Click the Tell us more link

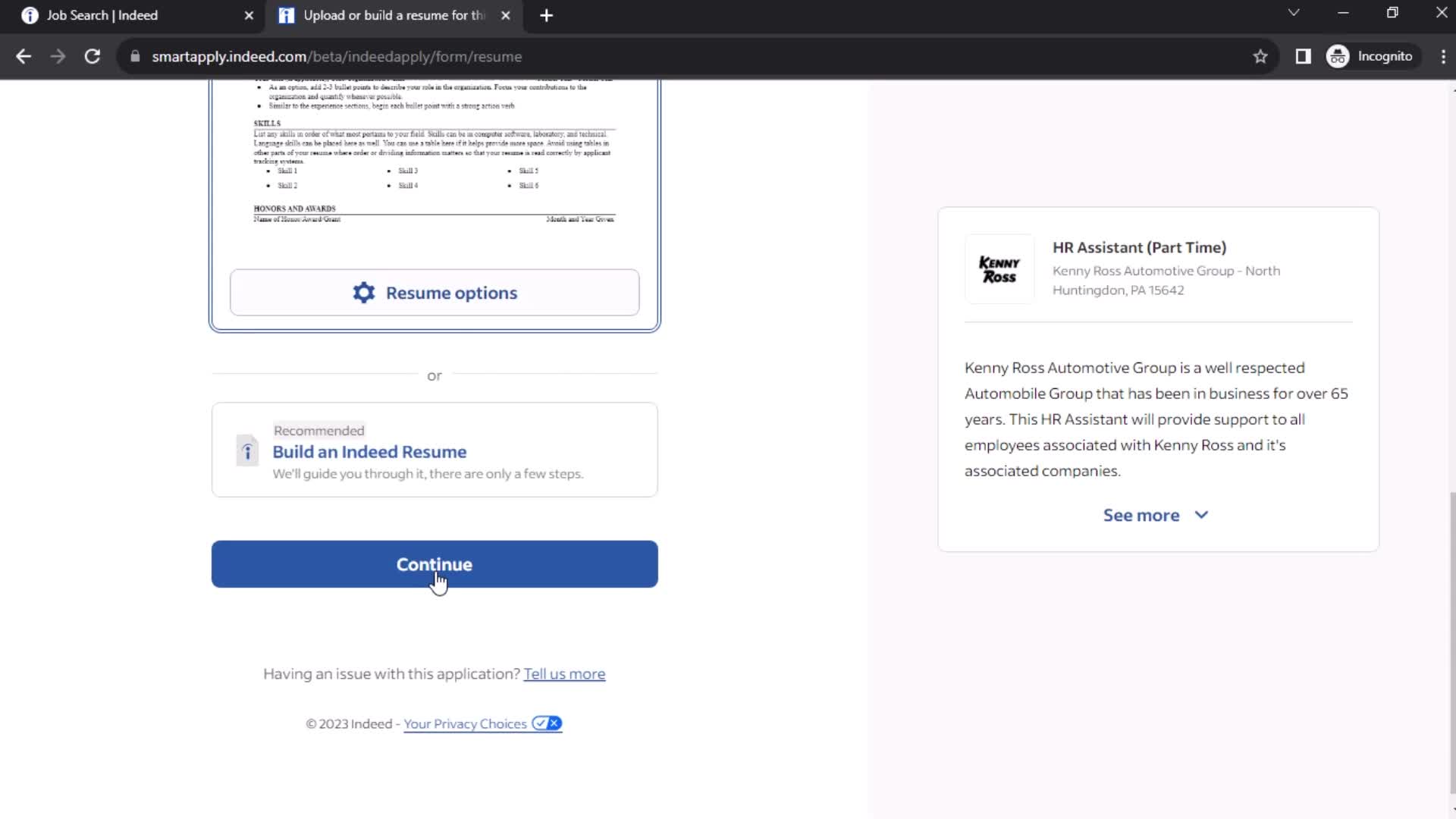tap(565, 673)
